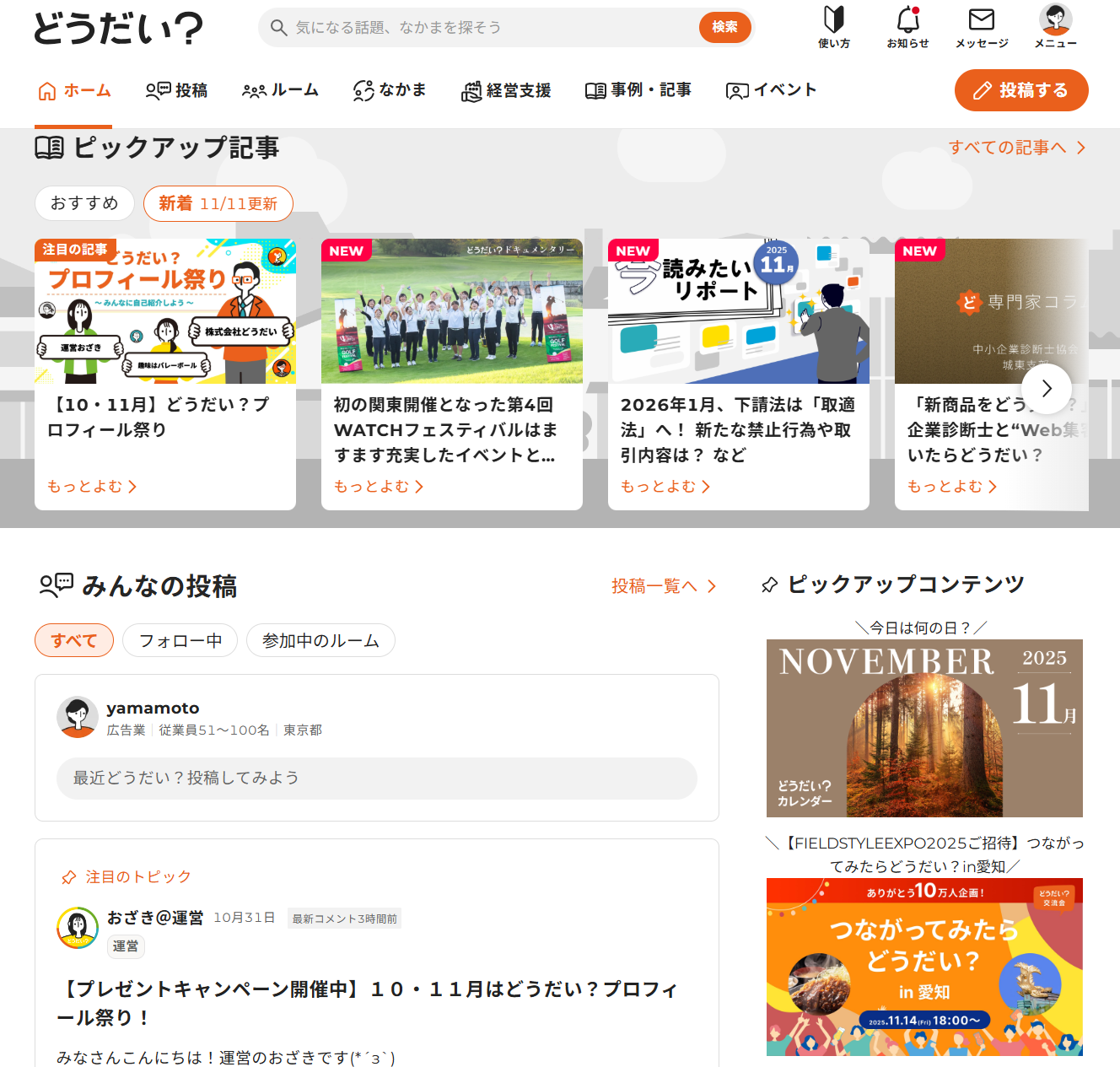Expand もっとよむ on プロフィール祭り card
Image resolution: width=1120 pixels, height=1067 pixels.
pyautogui.click(x=91, y=487)
